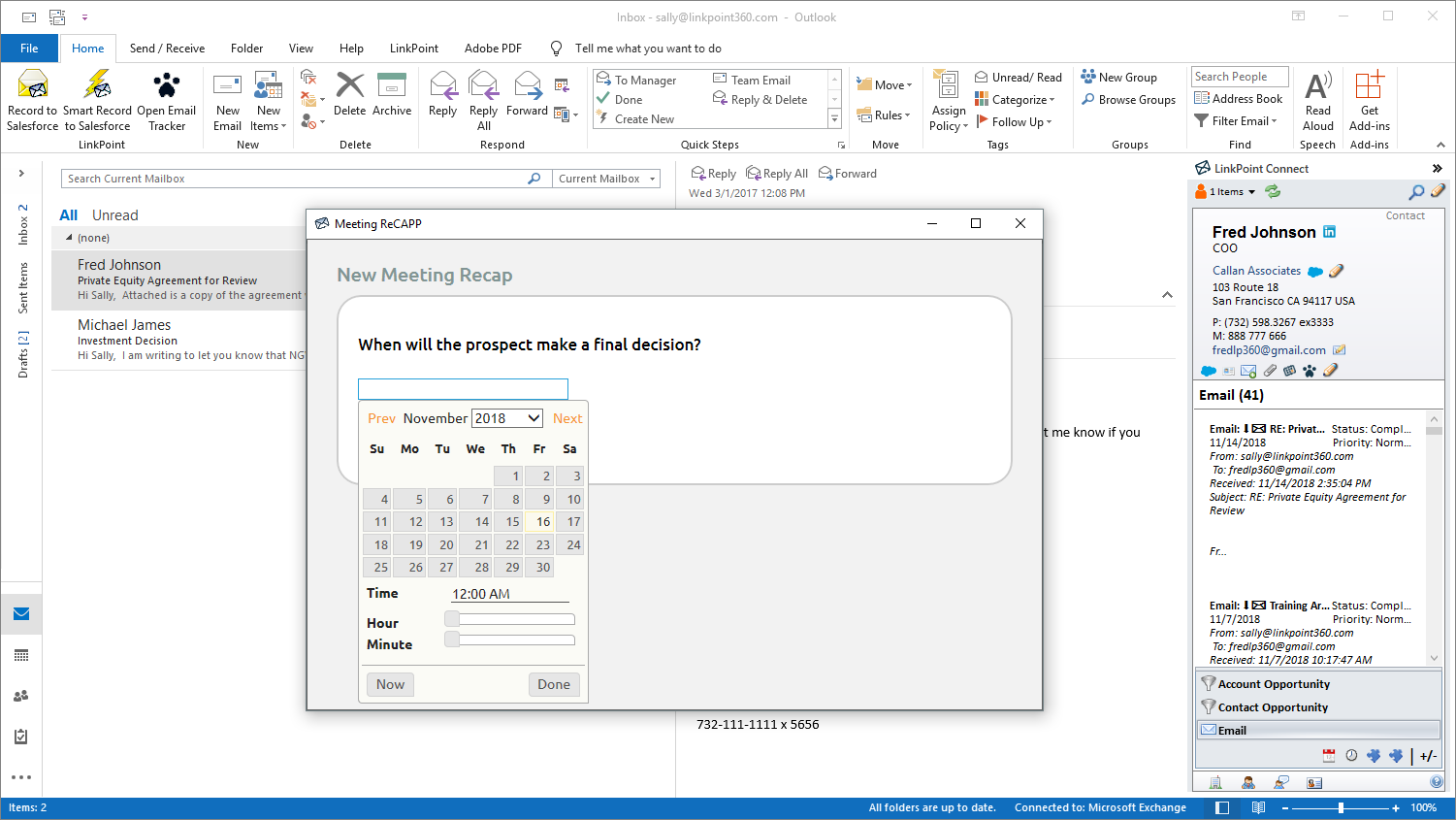The image size is (1456, 820).
Task: Click Record to Salesforce ribbon icon
Action: [33, 85]
